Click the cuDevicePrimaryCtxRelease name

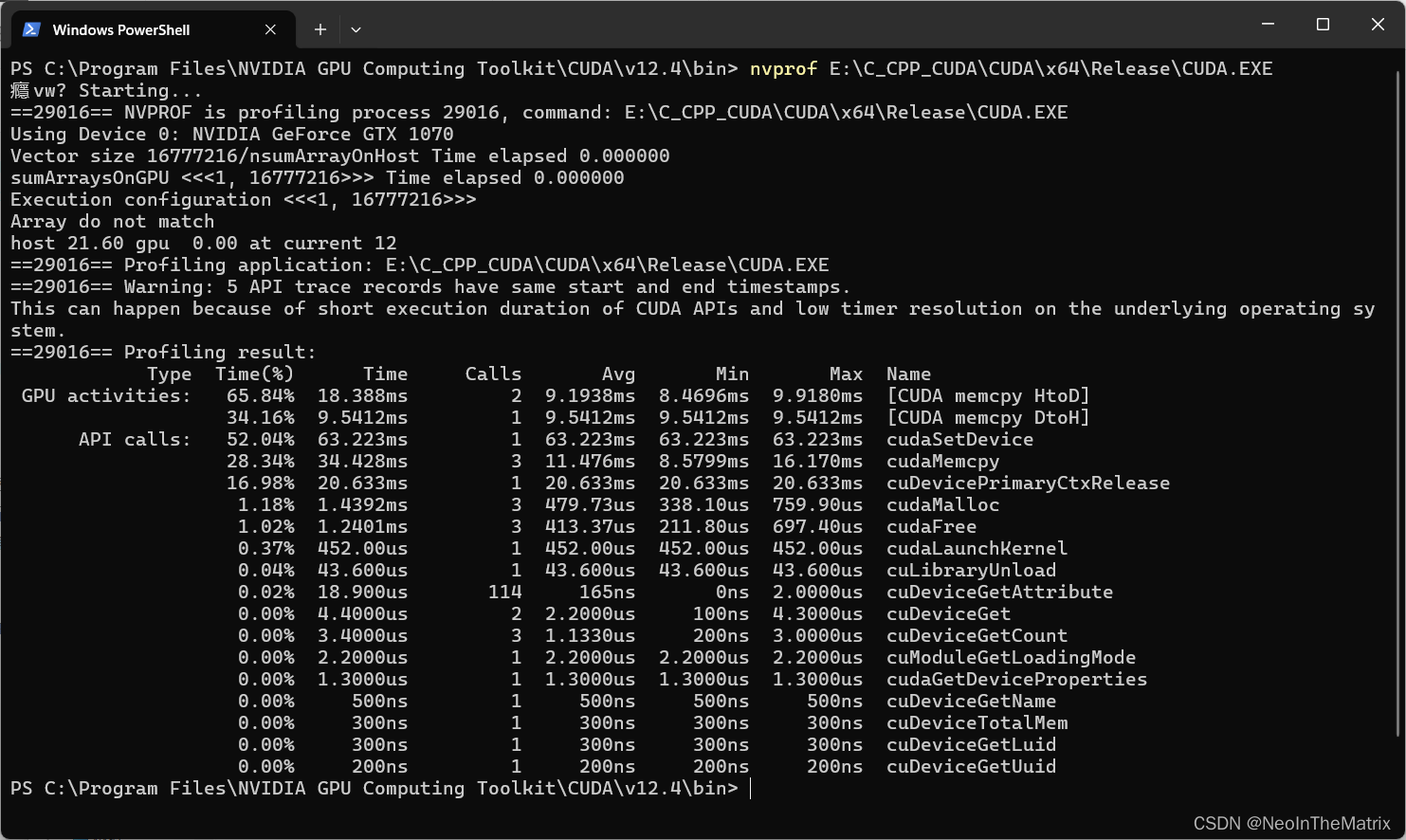[x=1028, y=483]
